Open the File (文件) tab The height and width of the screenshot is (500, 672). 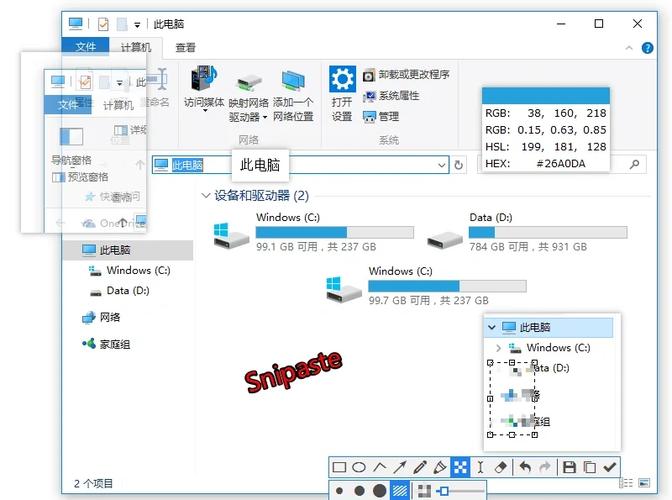[x=85, y=47]
